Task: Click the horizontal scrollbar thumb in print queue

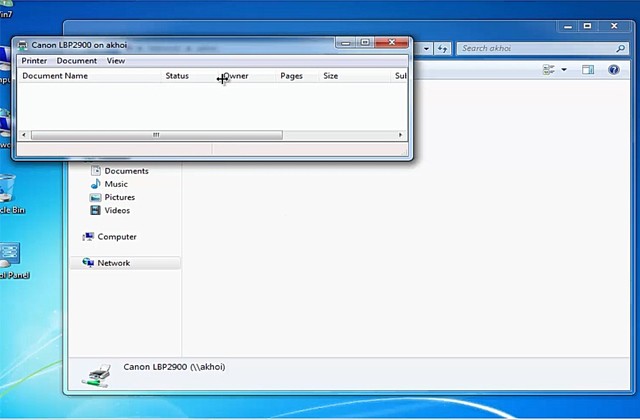Action: pos(157,135)
